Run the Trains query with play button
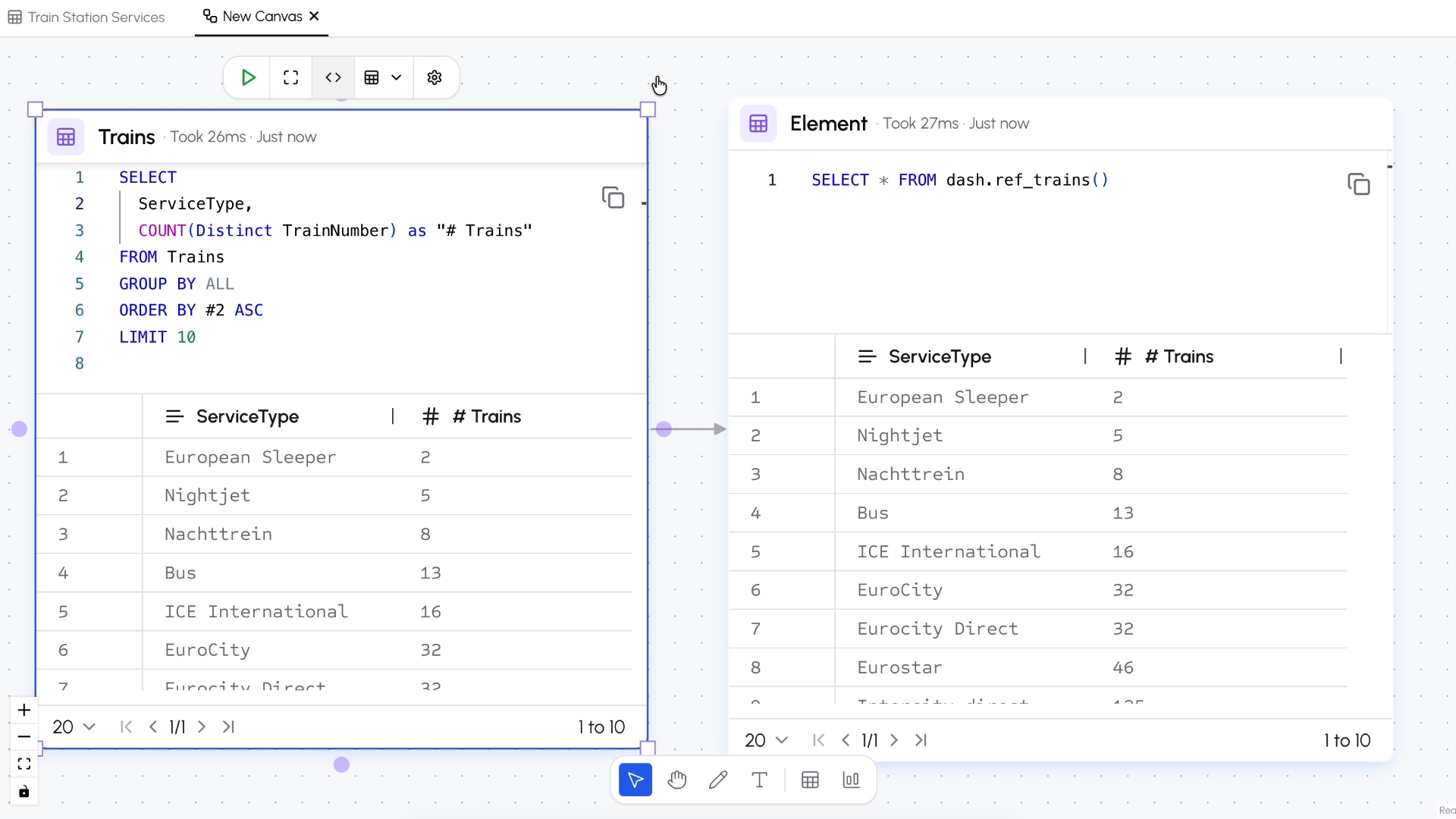The image size is (1456, 819). coord(248,77)
